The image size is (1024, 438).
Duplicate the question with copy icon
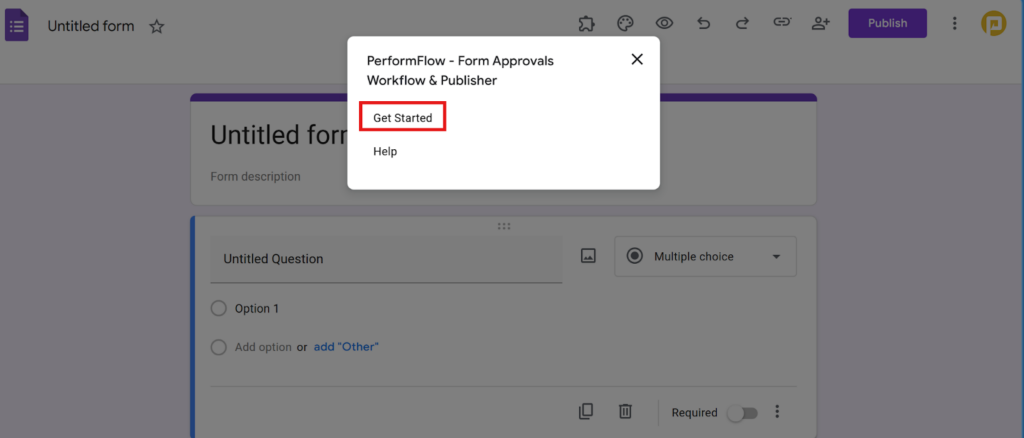(x=586, y=411)
